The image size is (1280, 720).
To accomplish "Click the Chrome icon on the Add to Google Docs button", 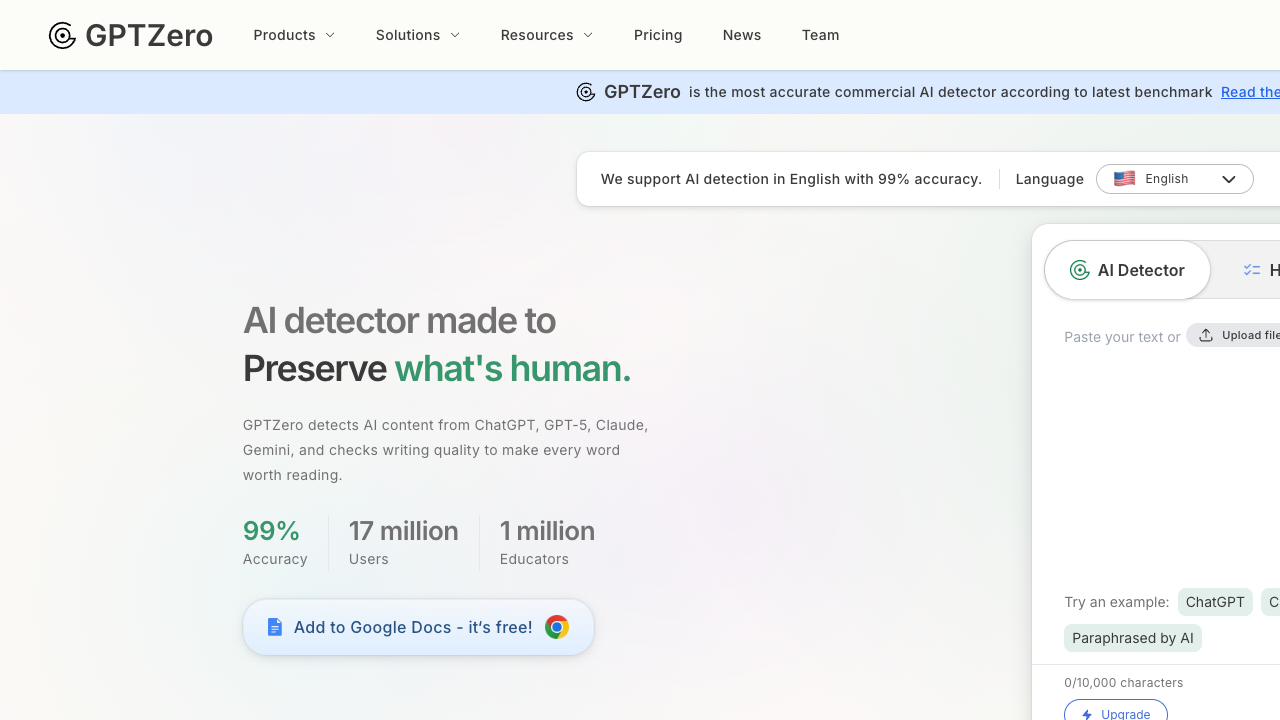I will pos(557,627).
